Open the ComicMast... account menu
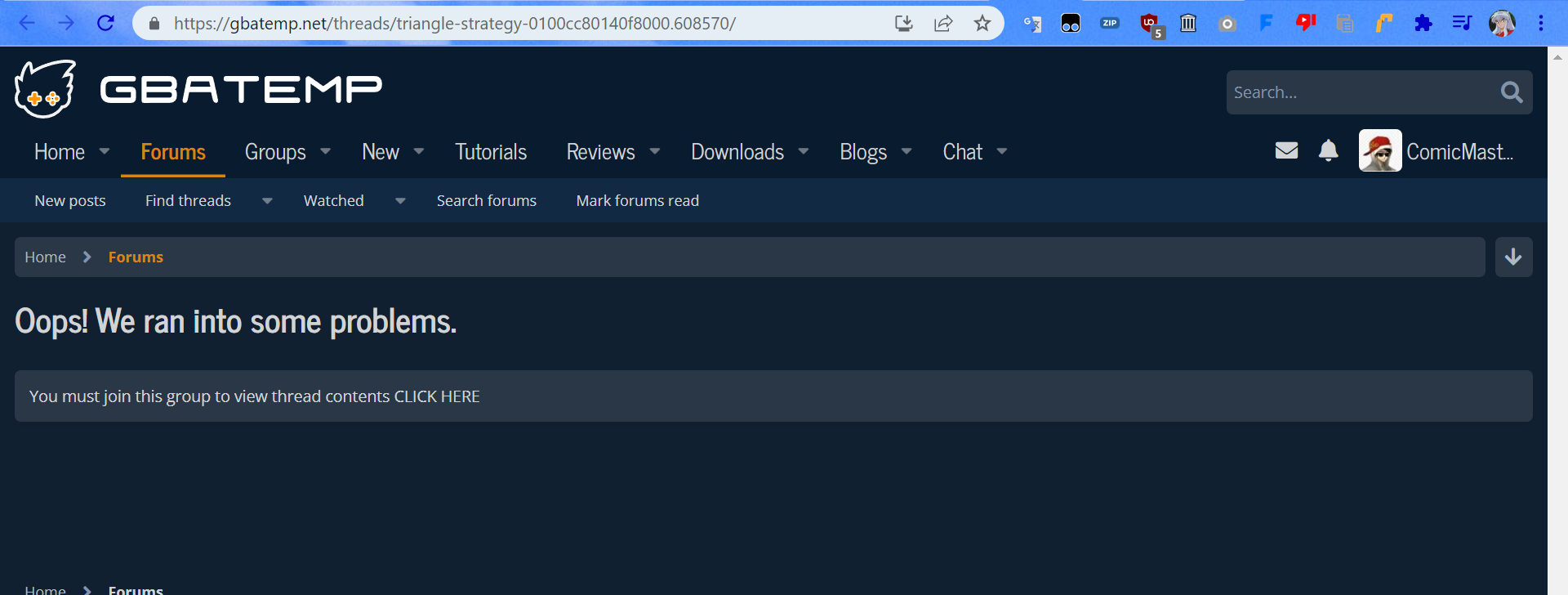 tap(1459, 152)
